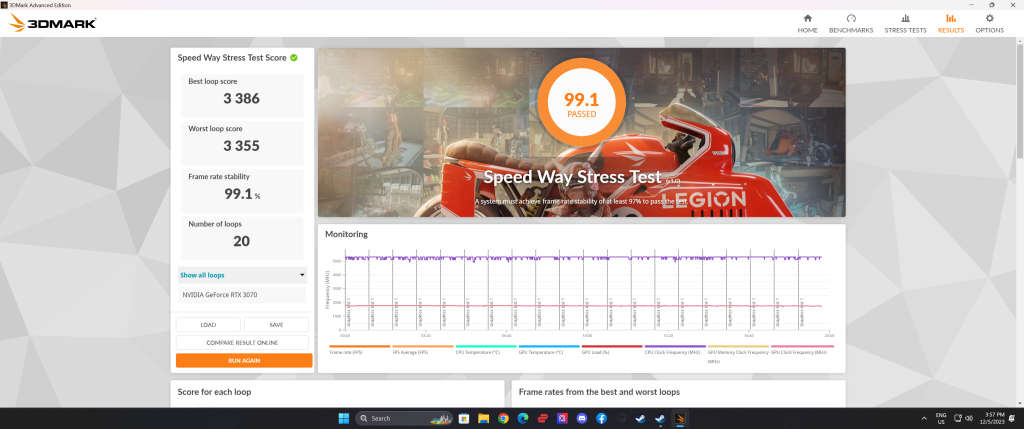Click the orange RUN AGAIN button
Image resolution: width=1024 pixels, height=429 pixels.
point(244,360)
